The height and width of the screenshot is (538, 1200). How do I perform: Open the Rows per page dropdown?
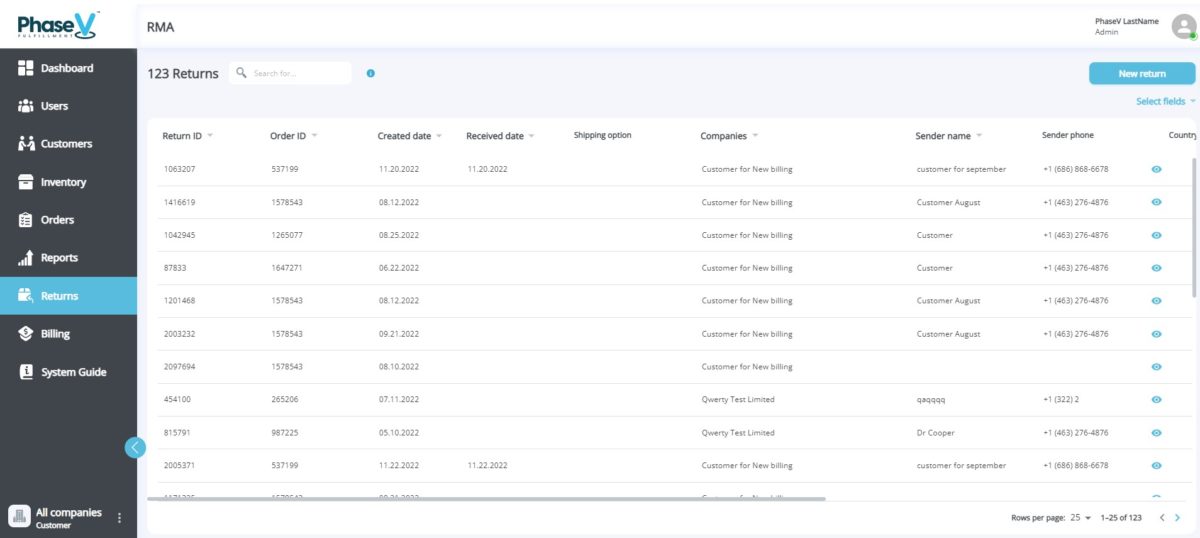click(x=1081, y=518)
